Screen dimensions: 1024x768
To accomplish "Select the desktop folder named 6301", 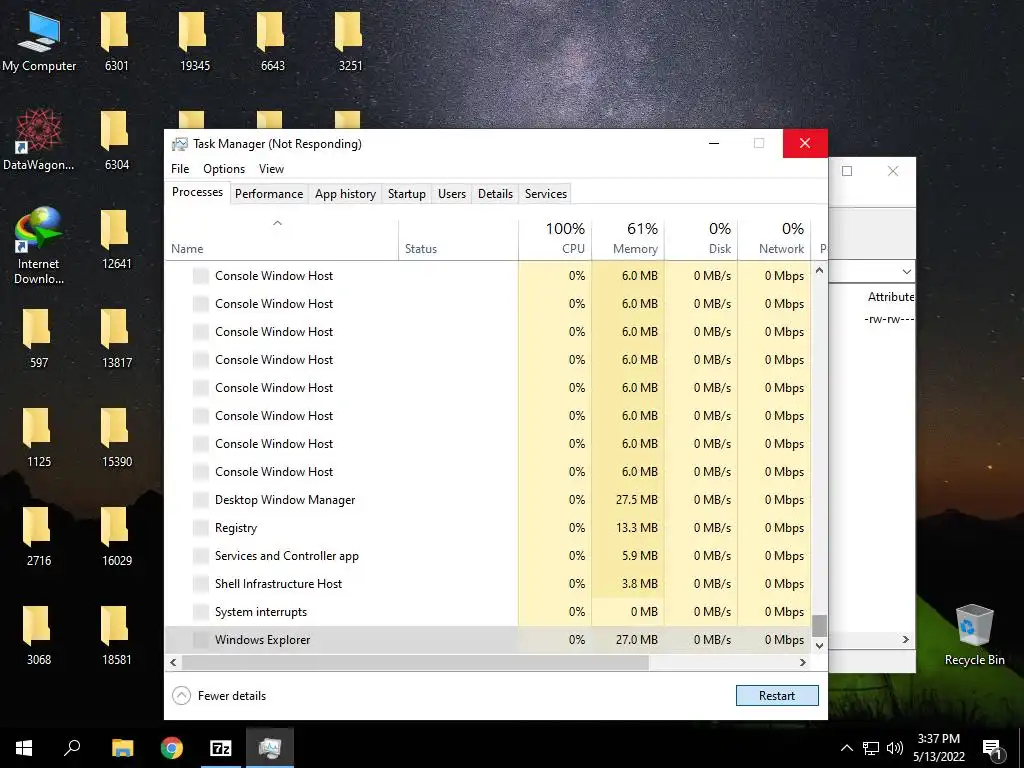I will (x=116, y=40).
